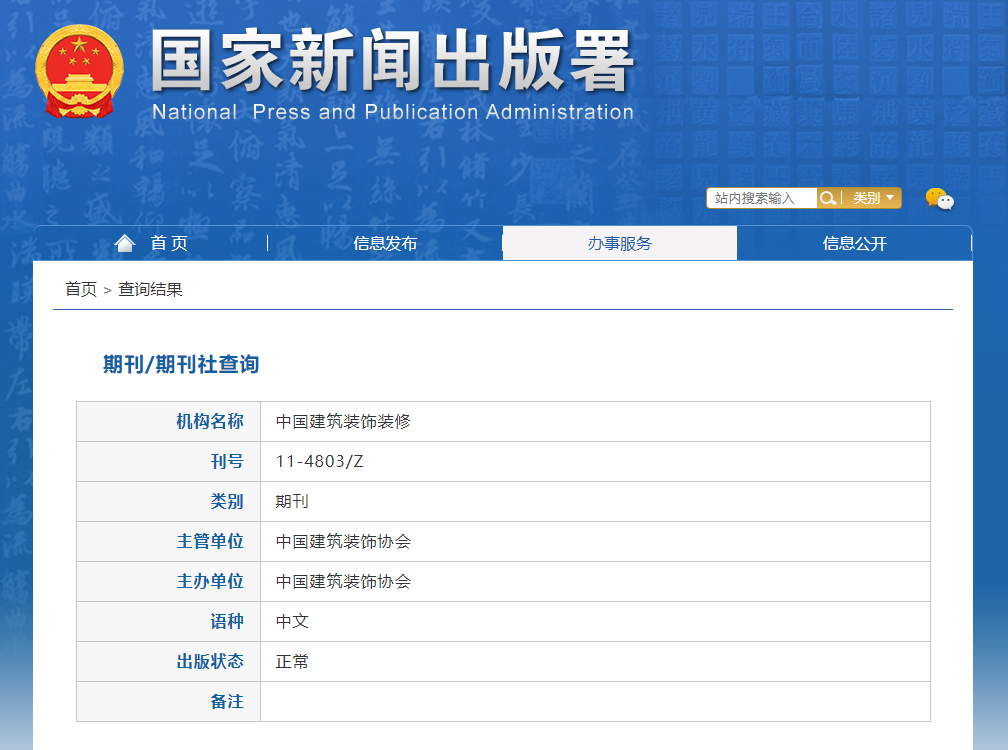
Task: Go to 首页 via breadcrumb link
Action: click(81, 289)
